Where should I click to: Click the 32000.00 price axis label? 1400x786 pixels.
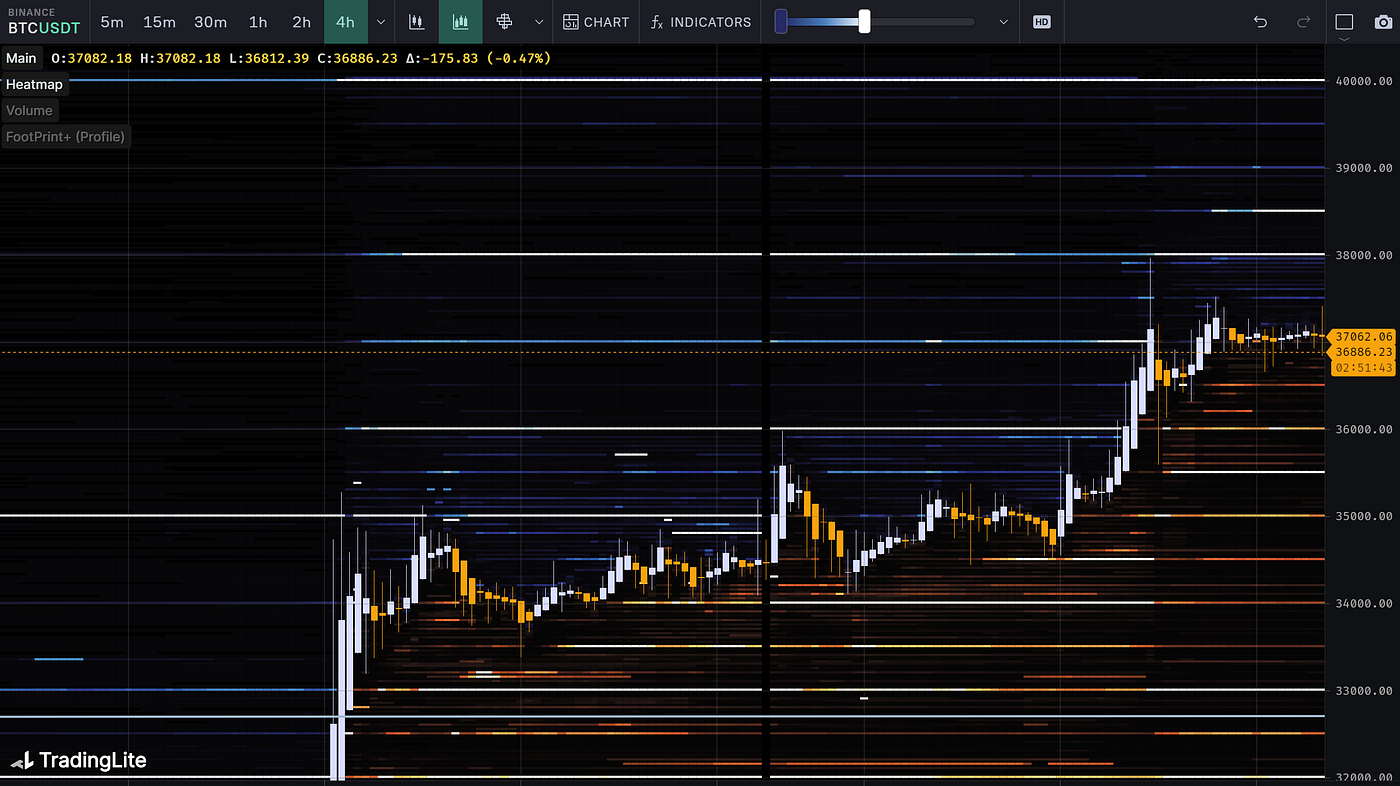point(1364,777)
